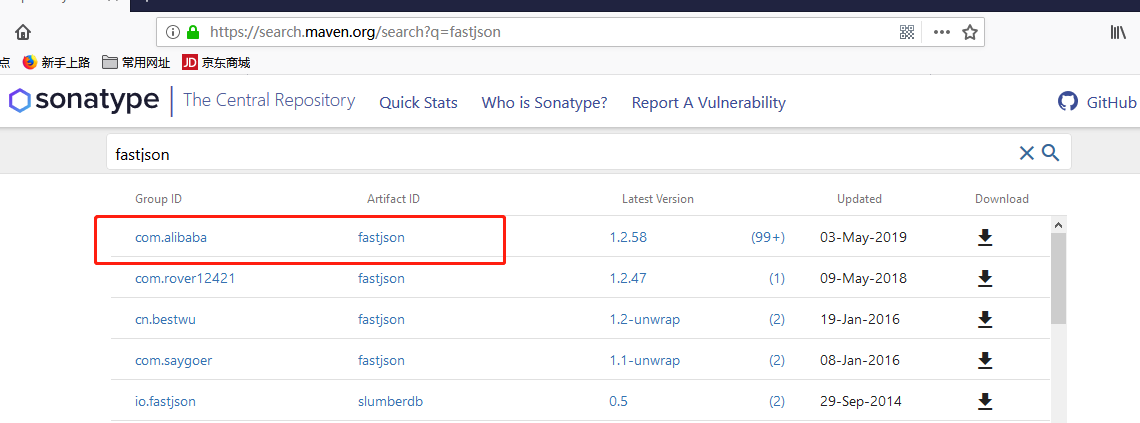Open the com.rover12421 group link
1140x423 pixels.
click(x=185, y=278)
